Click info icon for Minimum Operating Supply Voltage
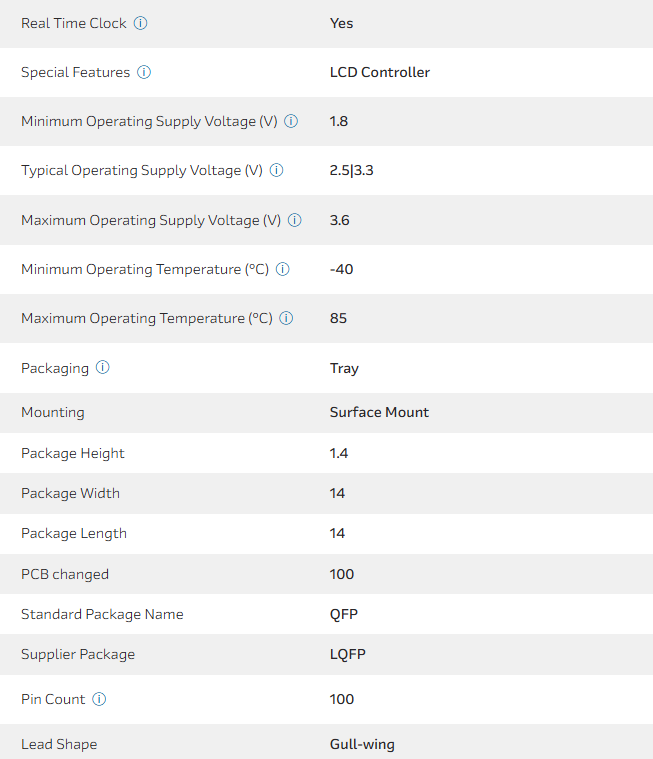This screenshot has height=759, width=653. click(291, 121)
